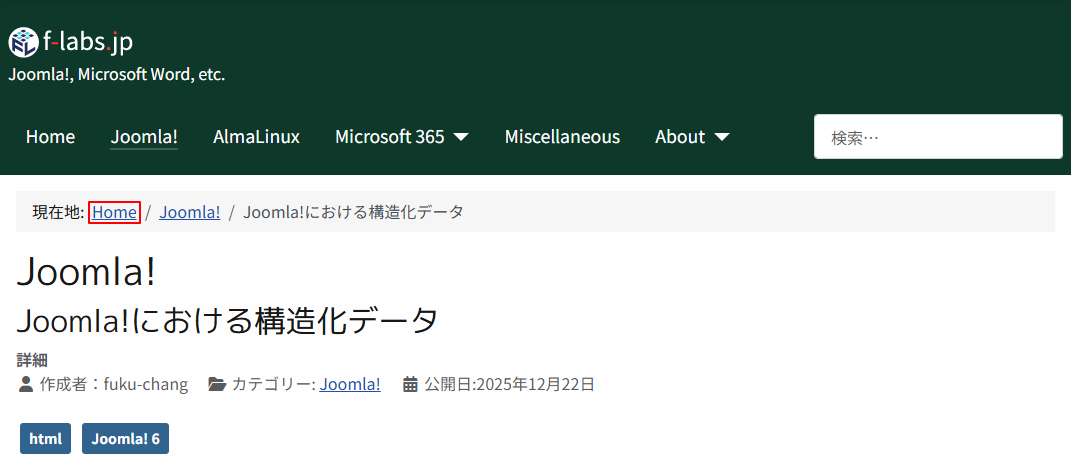Click the Home breadcrumb link
This screenshot has width=1071, height=460.
[114, 212]
